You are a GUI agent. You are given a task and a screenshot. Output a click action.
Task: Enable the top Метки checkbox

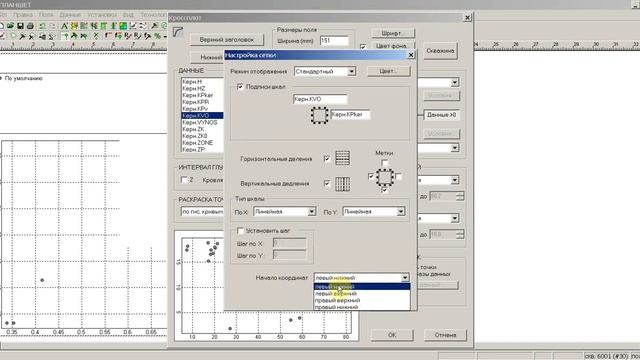pos(384,163)
